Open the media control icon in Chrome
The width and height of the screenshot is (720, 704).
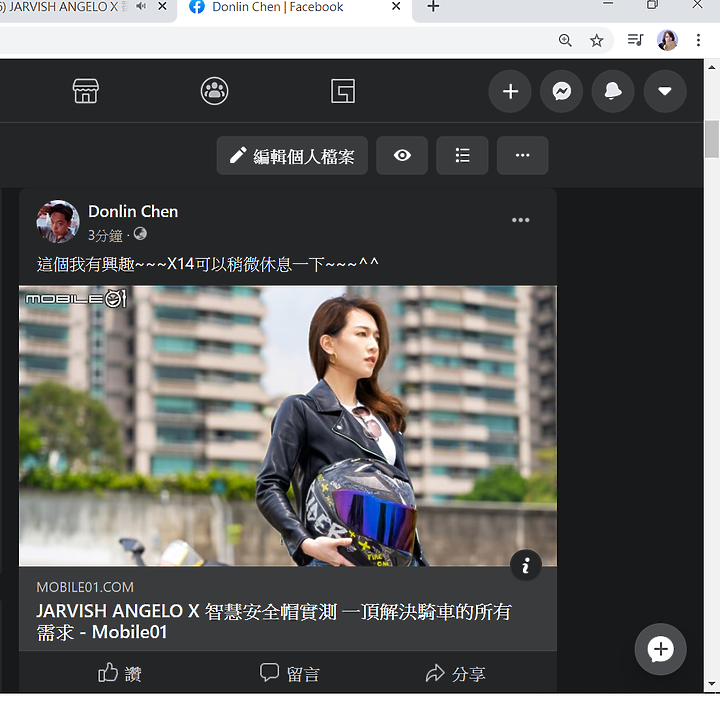pos(636,40)
